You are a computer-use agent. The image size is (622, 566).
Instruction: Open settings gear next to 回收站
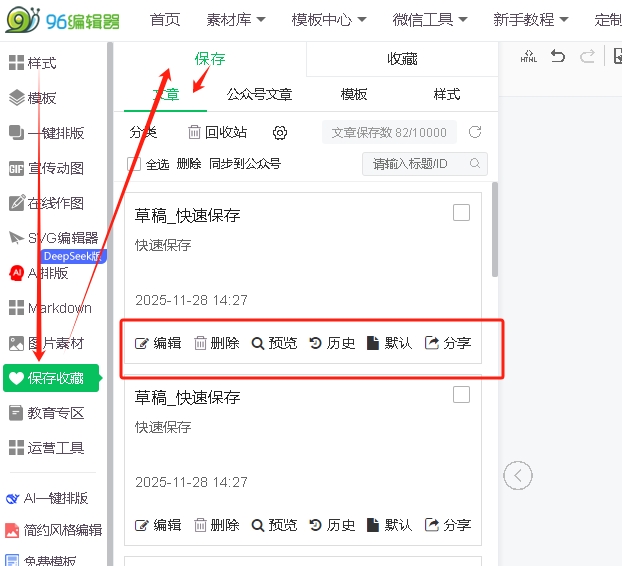(280, 133)
